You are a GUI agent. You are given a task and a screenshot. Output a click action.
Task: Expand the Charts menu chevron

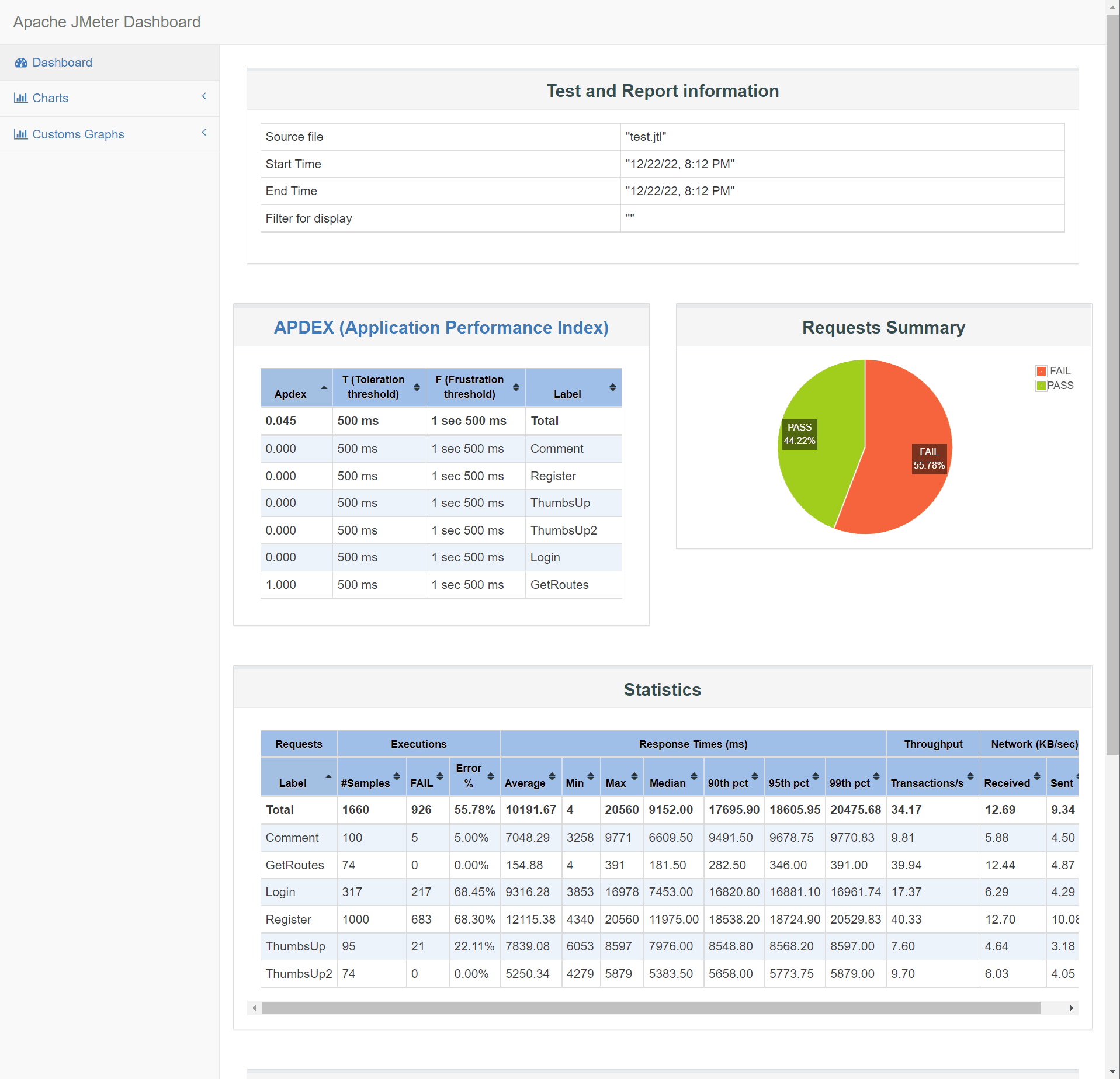(204, 96)
